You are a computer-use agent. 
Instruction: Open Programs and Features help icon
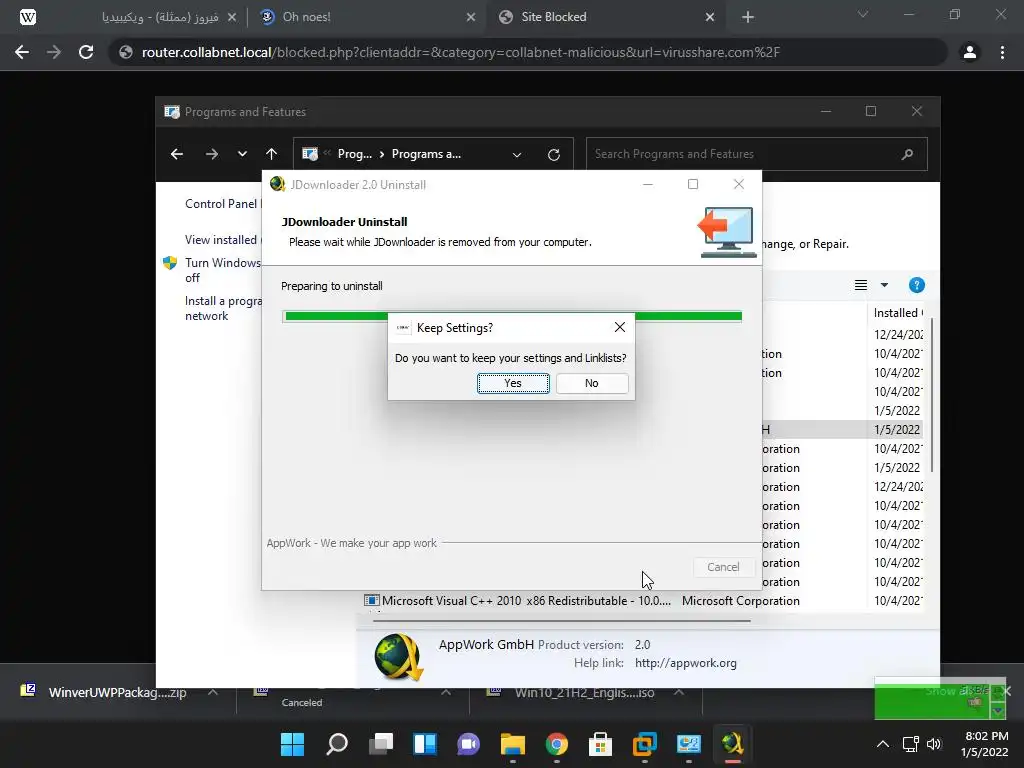click(916, 285)
